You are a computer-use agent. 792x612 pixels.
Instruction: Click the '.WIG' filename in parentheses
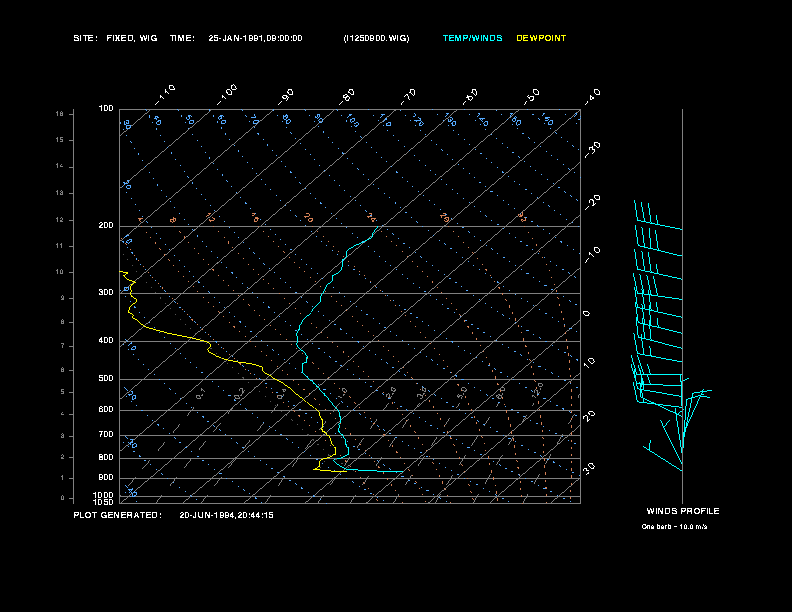376,38
